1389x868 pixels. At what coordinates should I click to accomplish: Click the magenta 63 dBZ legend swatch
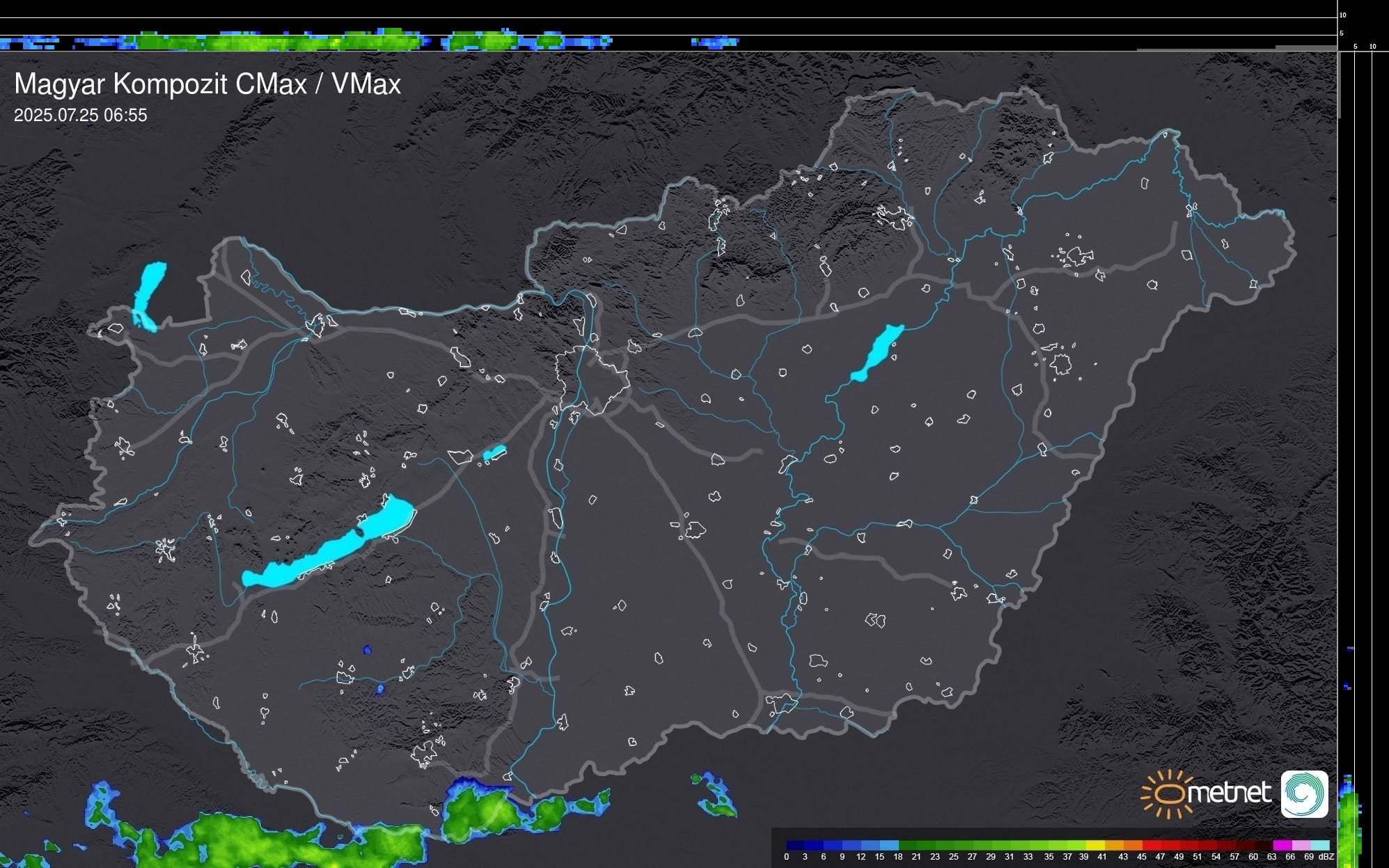[1282, 845]
